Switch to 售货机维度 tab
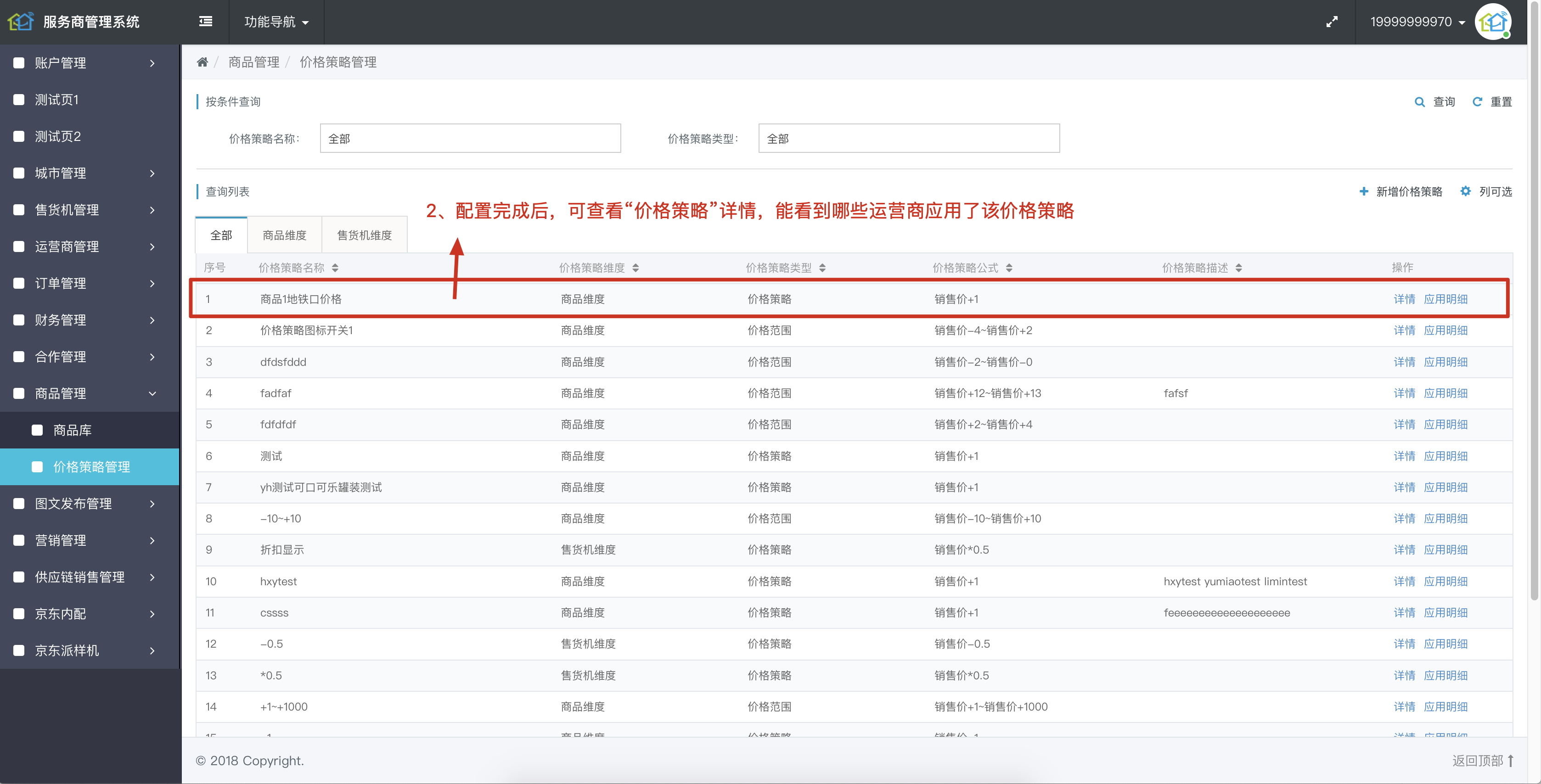This screenshot has height=784, width=1541. click(364, 235)
